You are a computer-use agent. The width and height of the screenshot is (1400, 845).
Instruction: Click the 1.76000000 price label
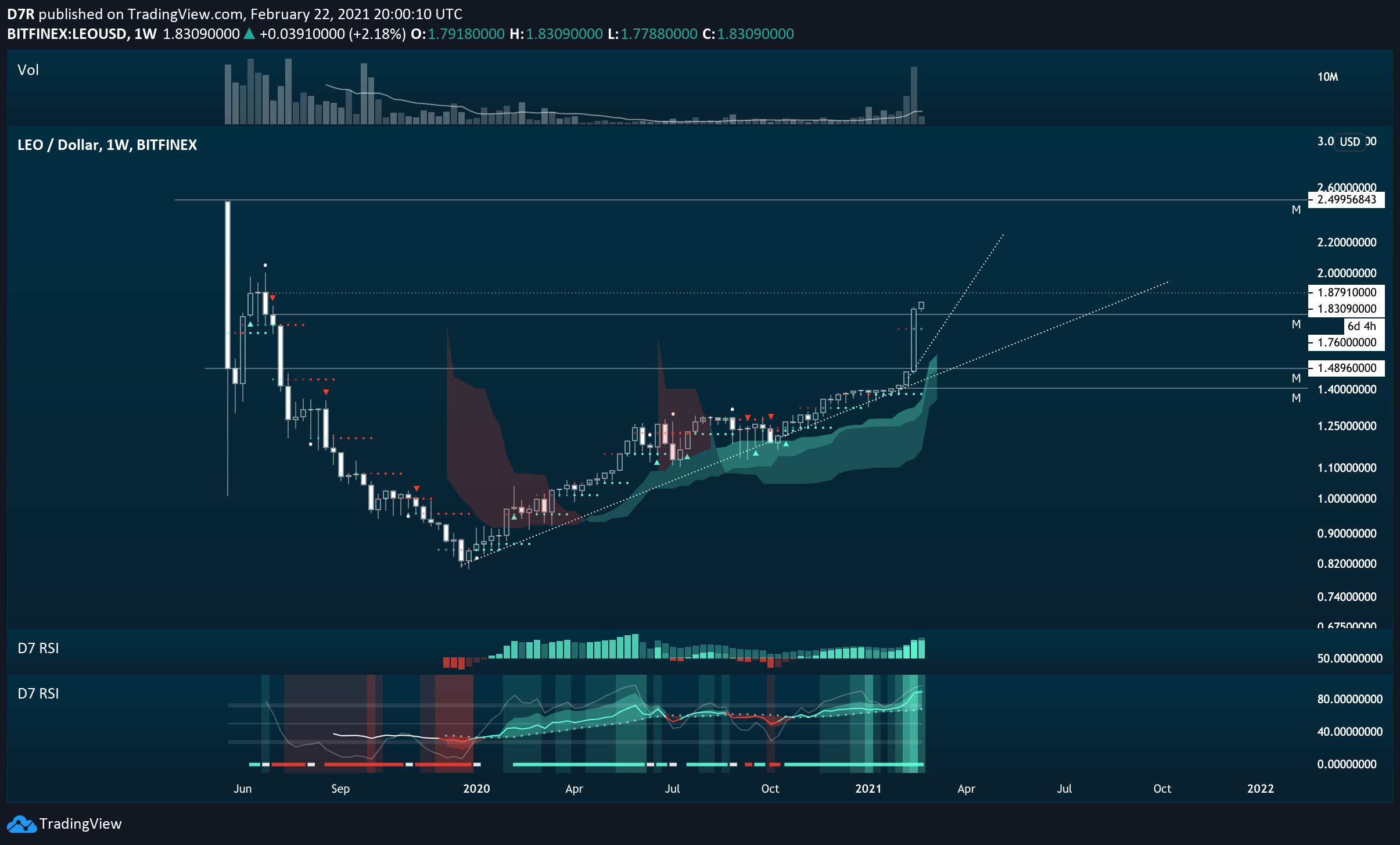tap(1347, 342)
